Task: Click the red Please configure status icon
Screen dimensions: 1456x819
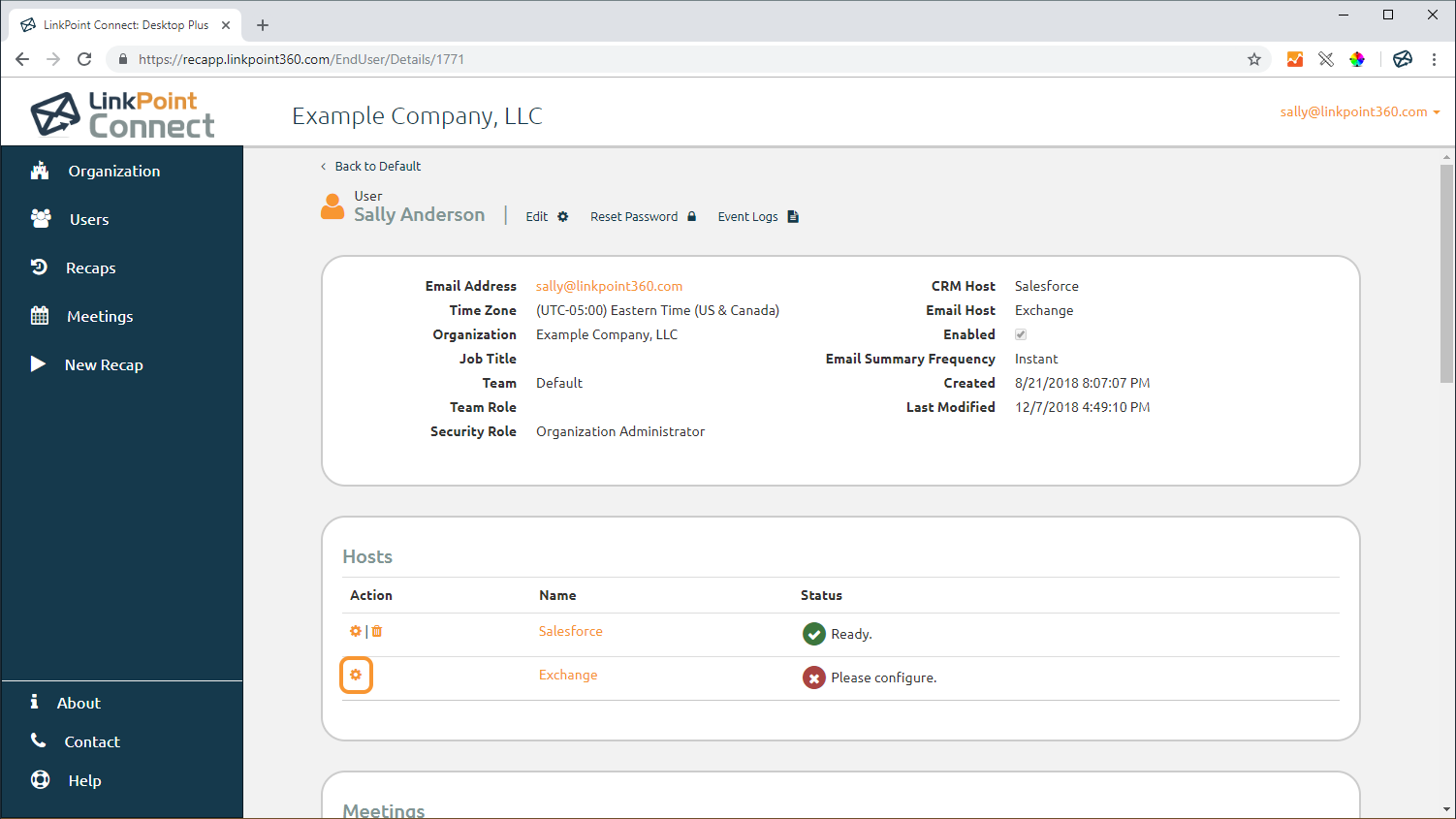Action: [814, 677]
